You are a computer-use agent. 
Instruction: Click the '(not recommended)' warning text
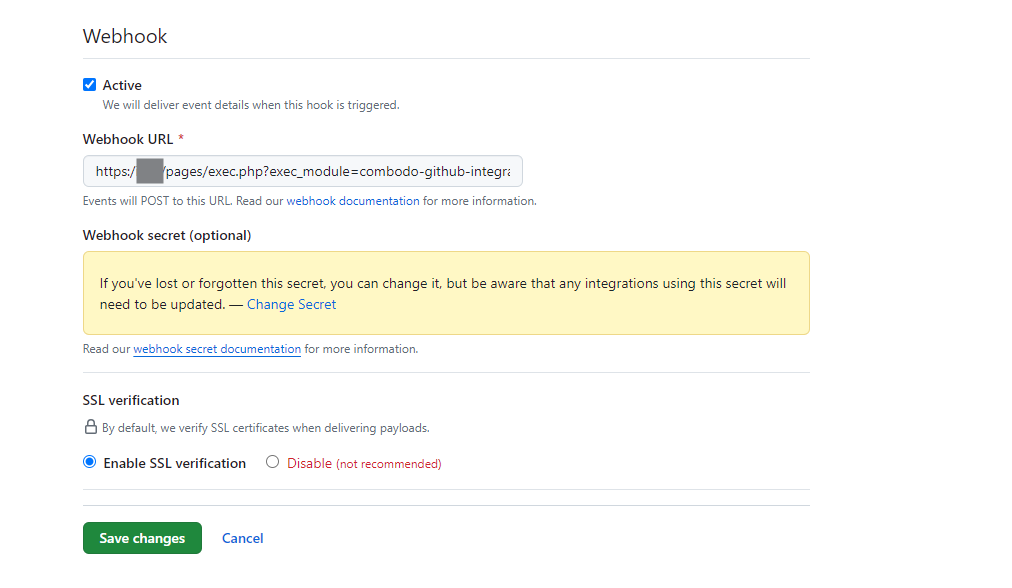[388, 464]
